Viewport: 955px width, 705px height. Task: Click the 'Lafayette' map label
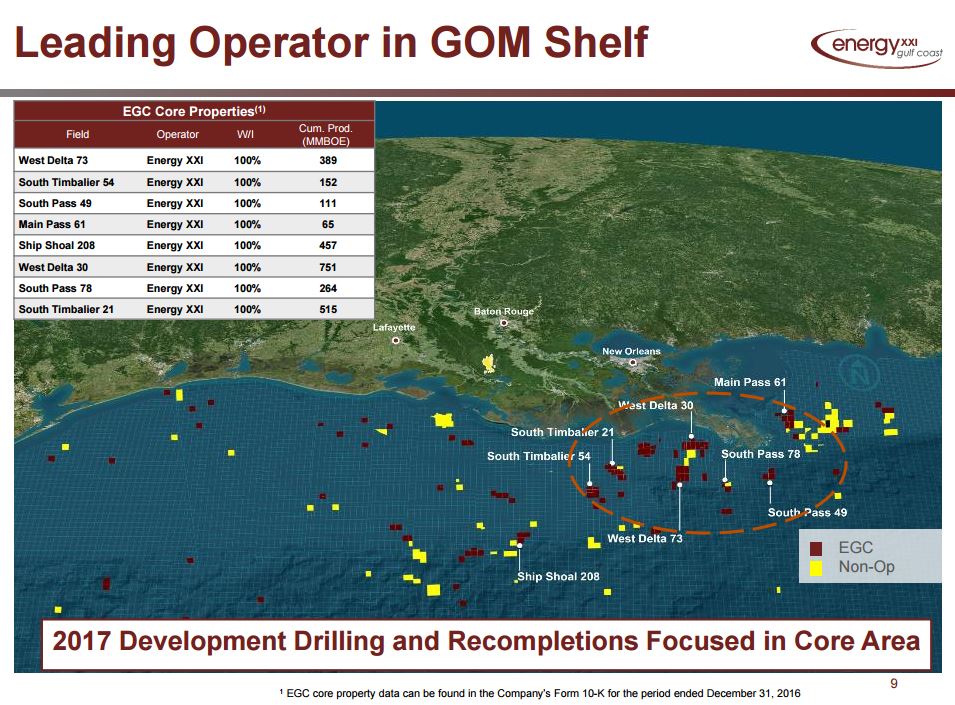coord(394,328)
